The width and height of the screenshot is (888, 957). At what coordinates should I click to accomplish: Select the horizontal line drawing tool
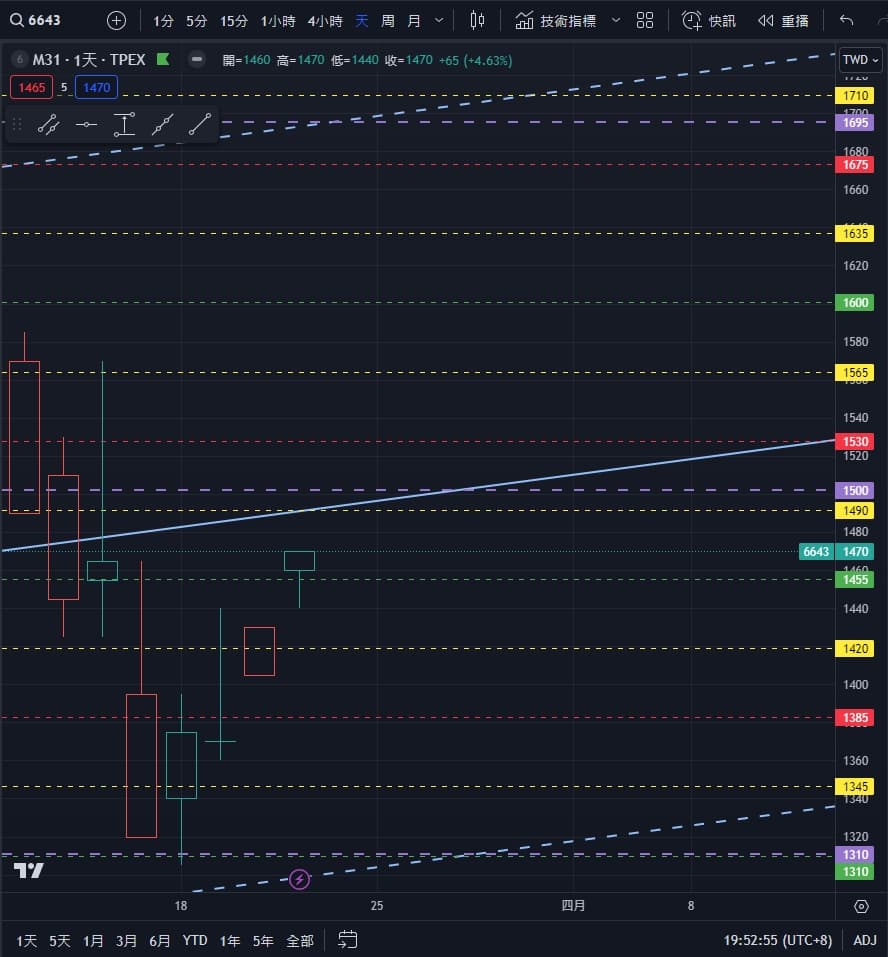(86, 124)
